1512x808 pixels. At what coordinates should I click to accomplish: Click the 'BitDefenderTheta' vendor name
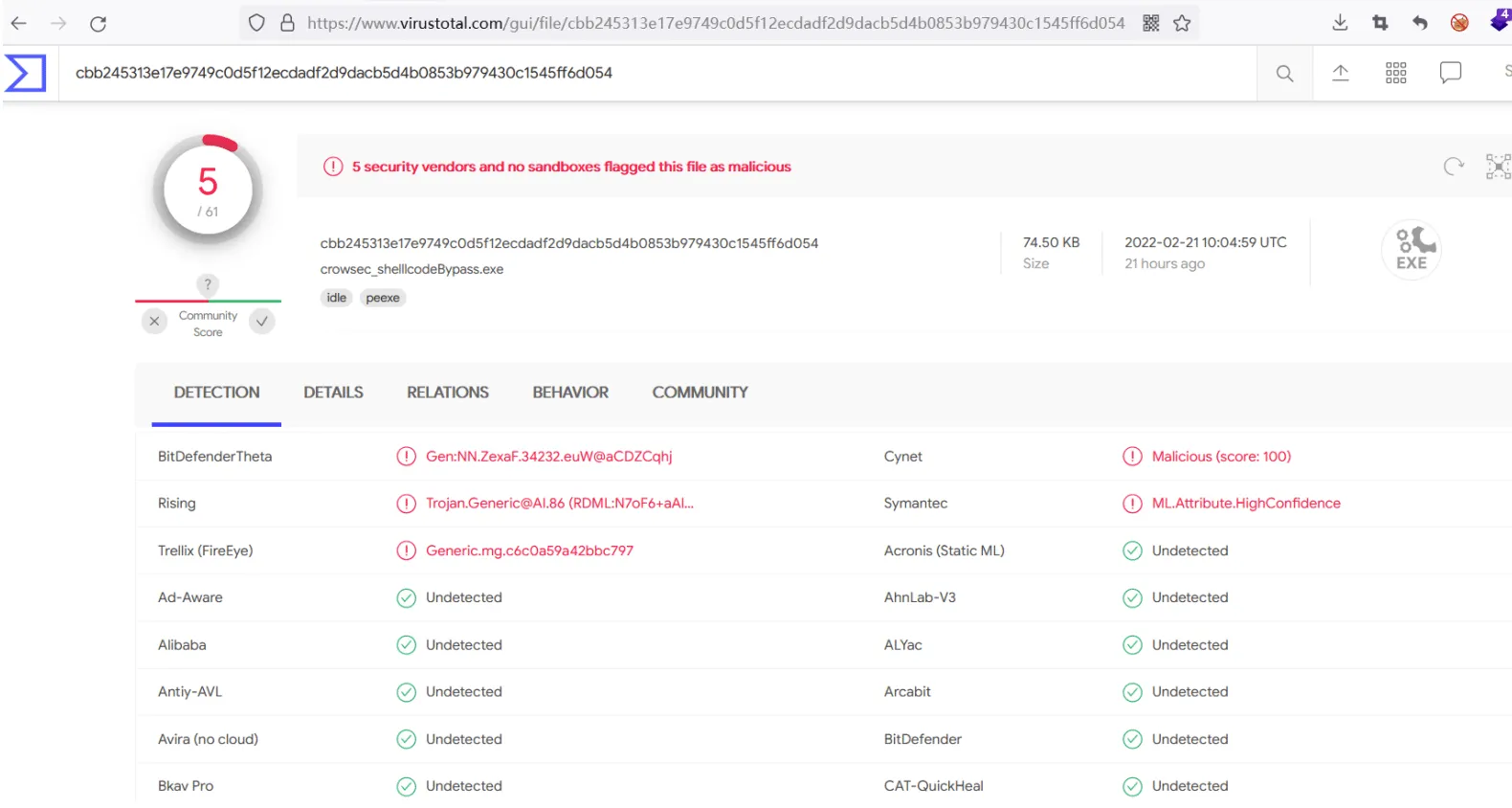(x=214, y=457)
